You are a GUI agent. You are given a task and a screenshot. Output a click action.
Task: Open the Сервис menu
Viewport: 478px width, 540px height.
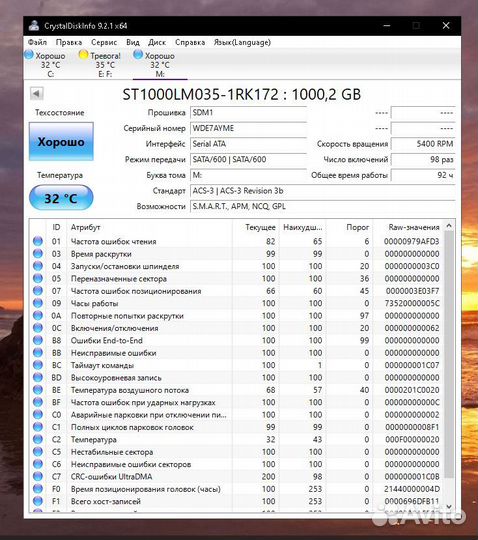[104, 42]
